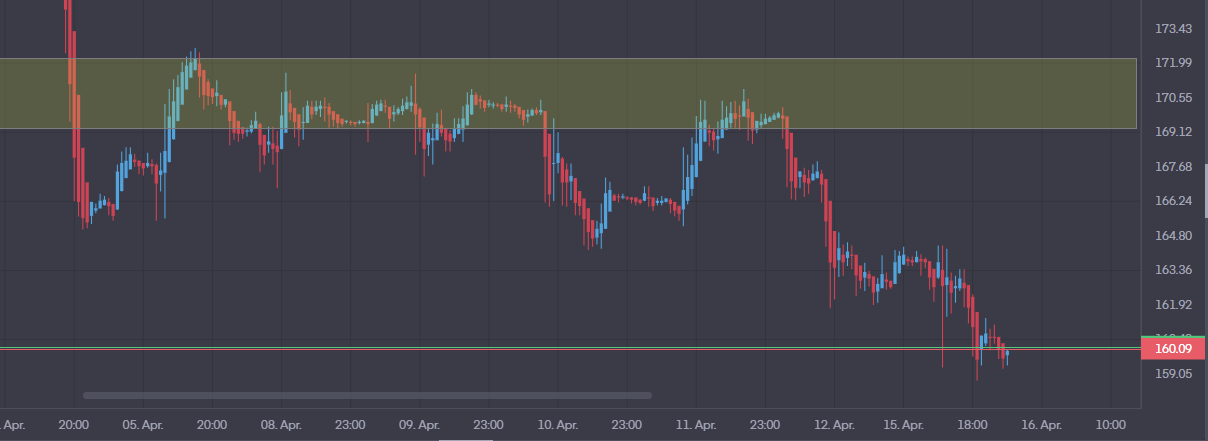Click the 164.80 price axis label

[x=1172, y=236]
